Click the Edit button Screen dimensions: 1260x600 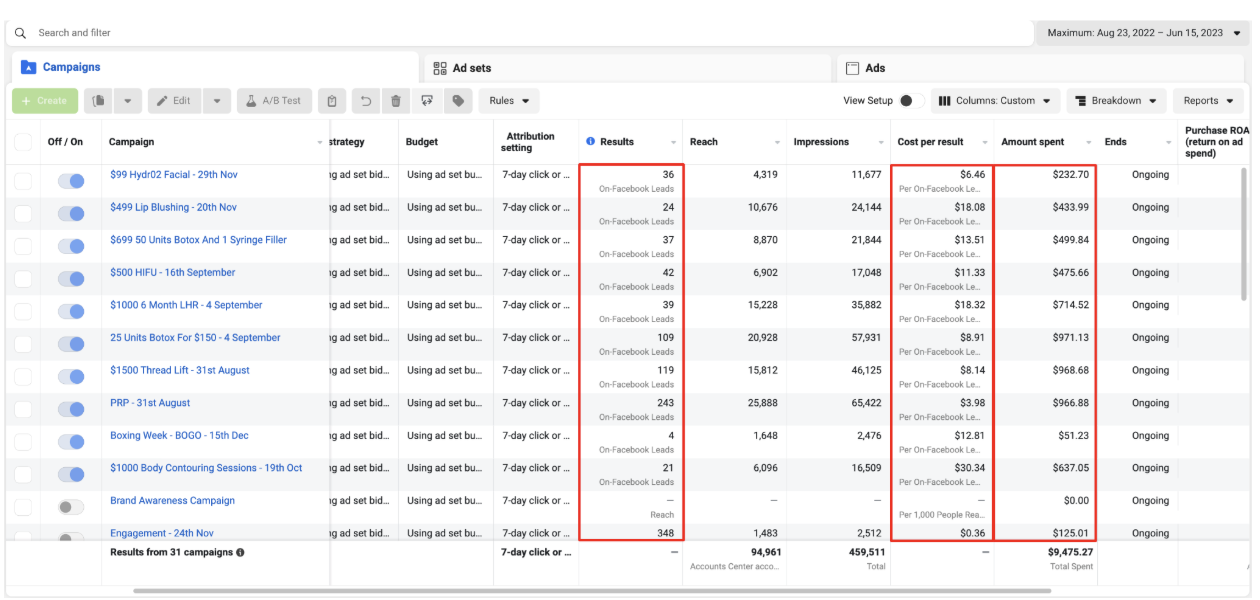click(x=174, y=101)
